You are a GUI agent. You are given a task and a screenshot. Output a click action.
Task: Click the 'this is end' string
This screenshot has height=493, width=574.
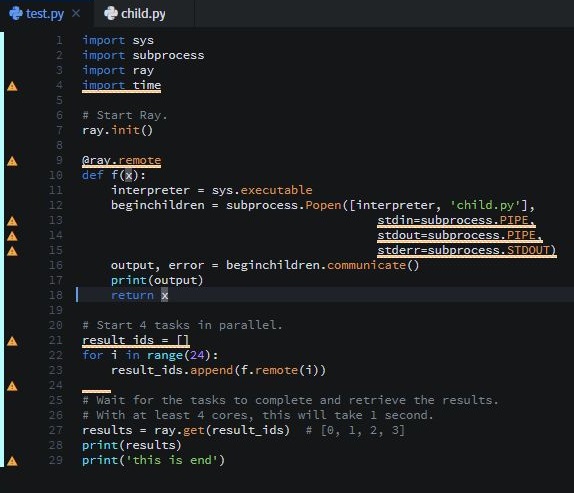click(172, 460)
